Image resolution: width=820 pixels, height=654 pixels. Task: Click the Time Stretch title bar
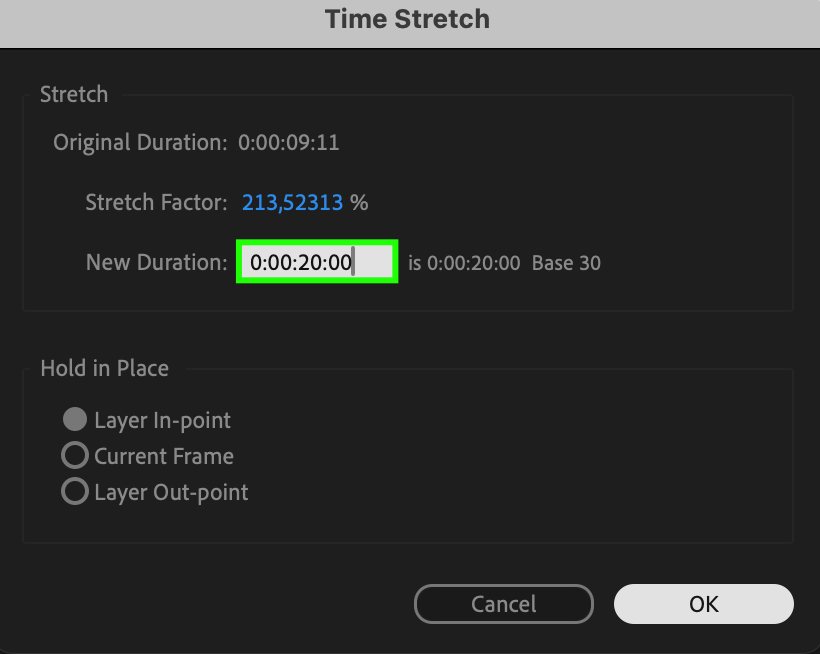[408, 19]
